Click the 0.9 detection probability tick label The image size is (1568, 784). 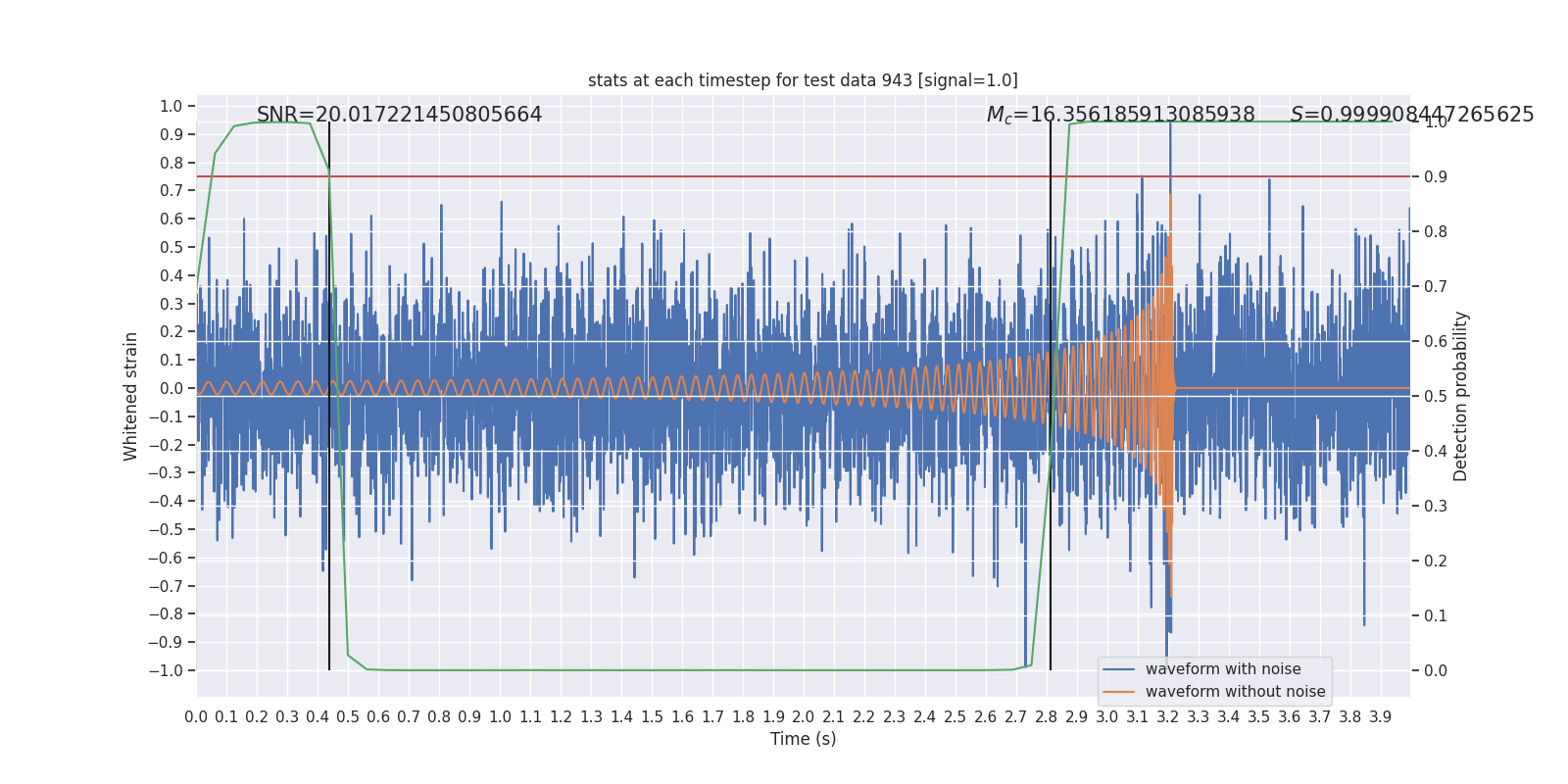pos(1435,176)
